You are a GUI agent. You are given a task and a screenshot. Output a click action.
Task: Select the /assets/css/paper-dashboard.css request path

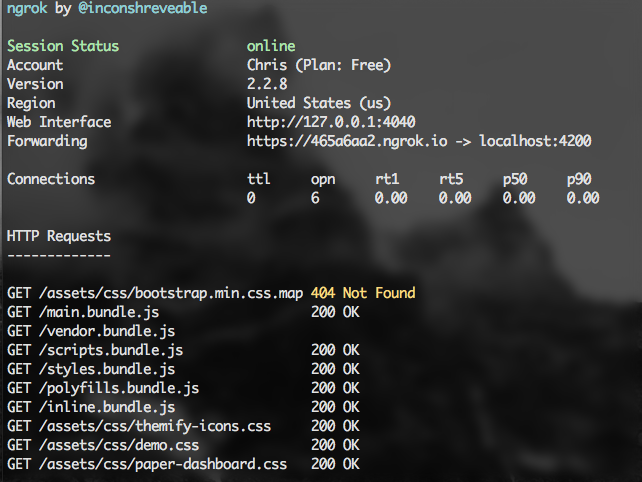coord(163,465)
